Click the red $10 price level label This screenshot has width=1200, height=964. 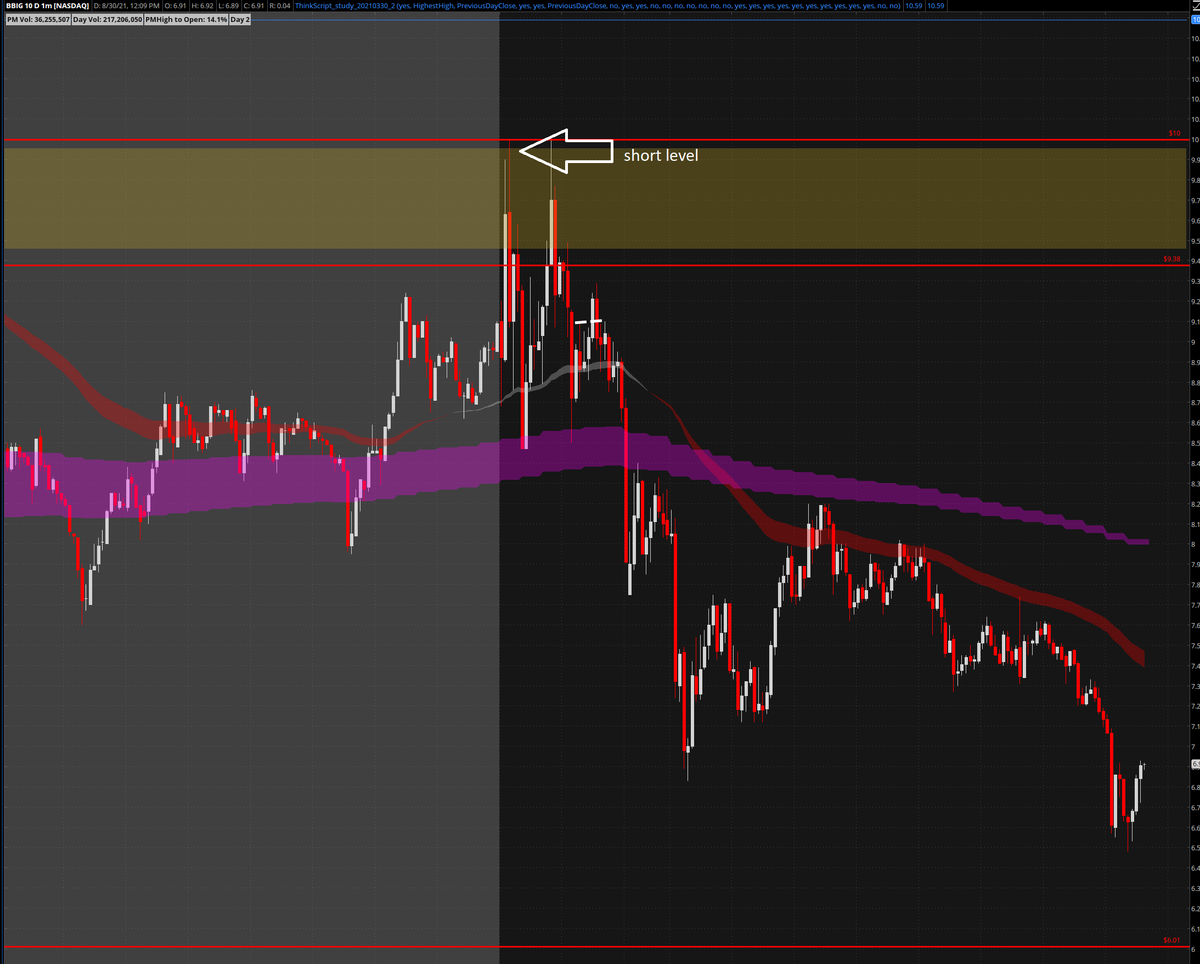click(1174, 133)
